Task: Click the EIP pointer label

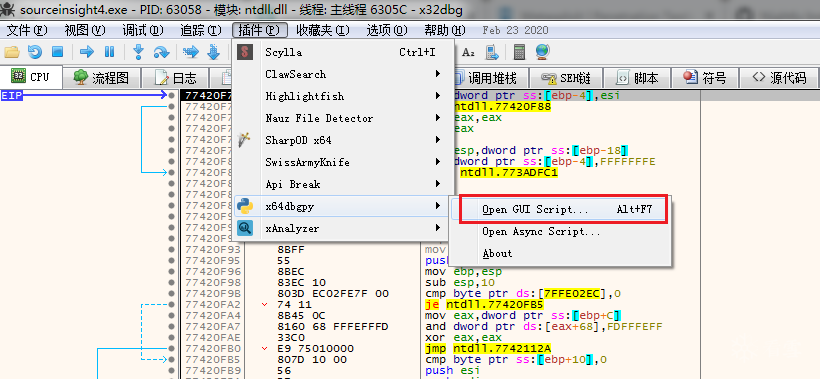Action: (11, 95)
